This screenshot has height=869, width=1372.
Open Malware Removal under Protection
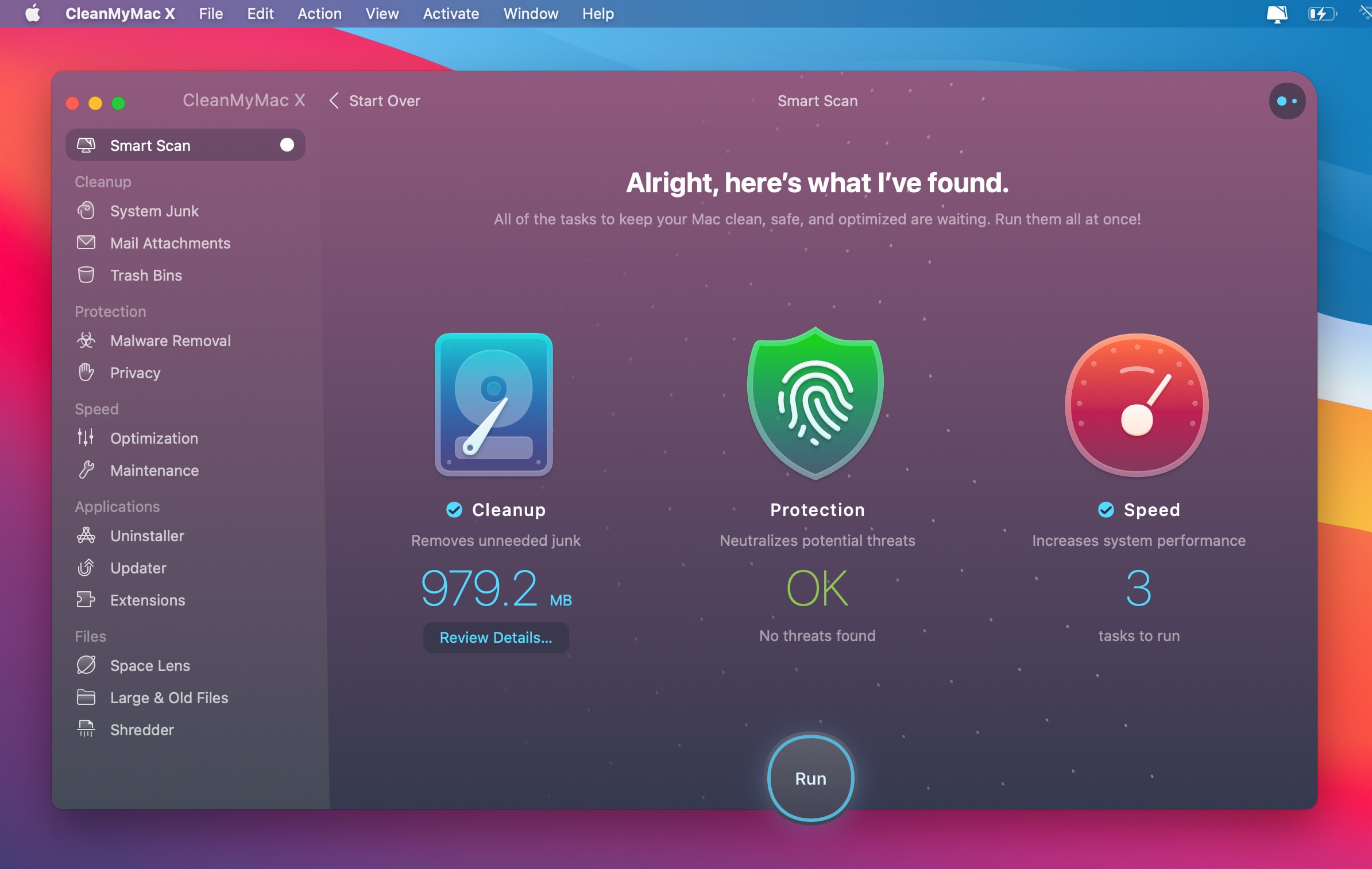[x=170, y=340]
